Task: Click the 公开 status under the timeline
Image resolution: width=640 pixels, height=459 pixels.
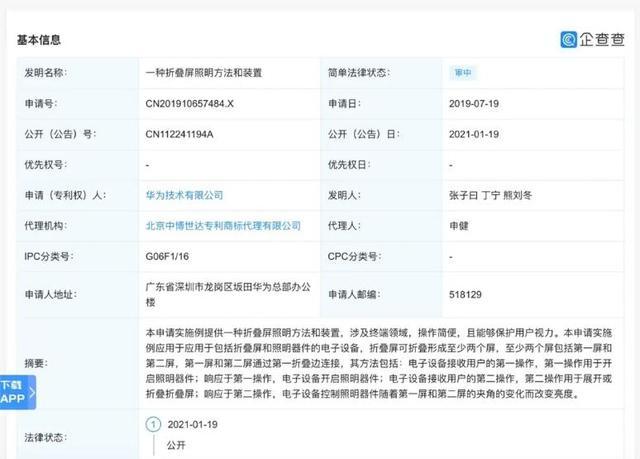Action: [176, 445]
